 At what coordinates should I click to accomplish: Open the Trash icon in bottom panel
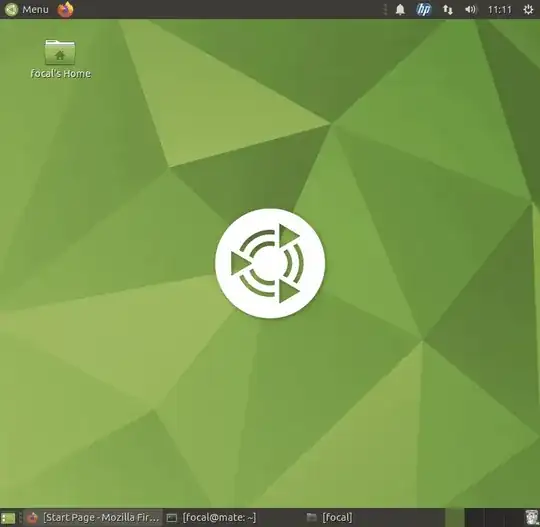pyautogui.click(x=532, y=517)
